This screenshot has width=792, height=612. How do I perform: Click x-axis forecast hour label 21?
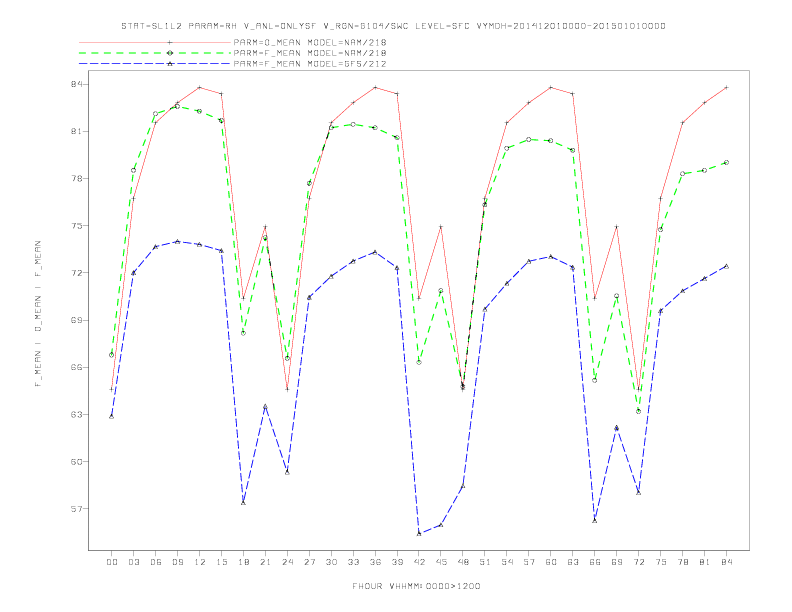[265, 562]
